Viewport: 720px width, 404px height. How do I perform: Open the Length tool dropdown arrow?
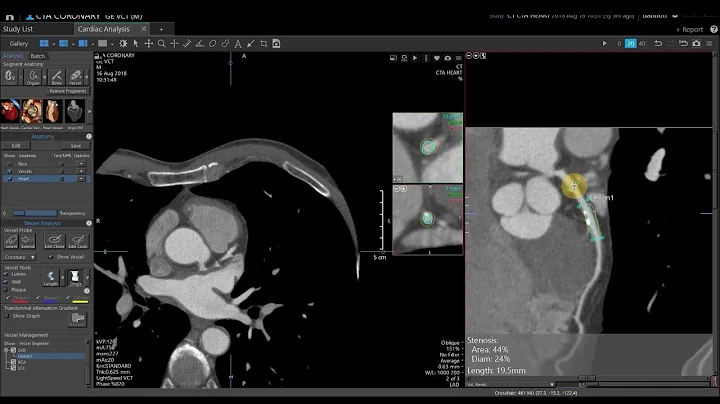point(62,278)
